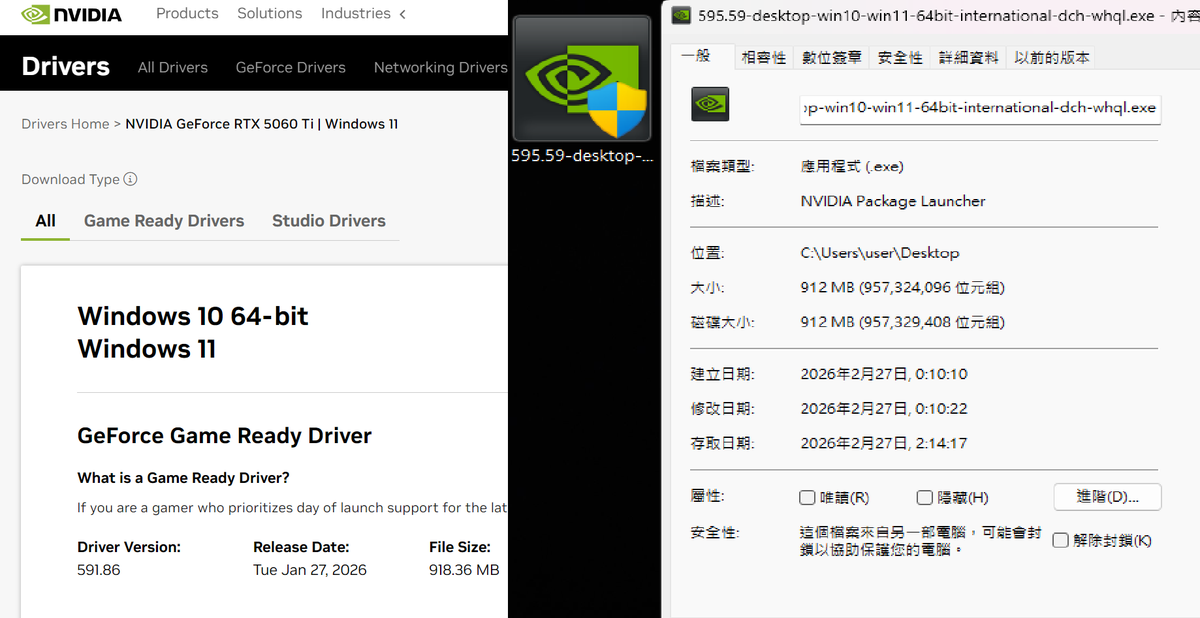The width and height of the screenshot is (1200, 618).
Task: Switch to the Studio Drivers tab
Action: (x=329, y=221)
